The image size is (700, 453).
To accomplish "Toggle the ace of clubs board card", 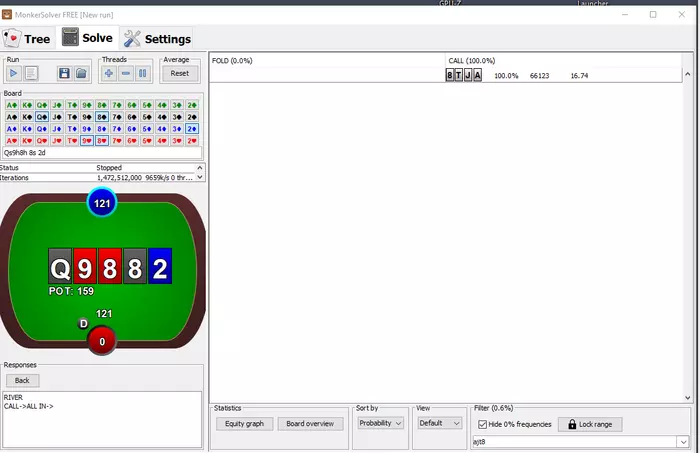I will (12, 105).
